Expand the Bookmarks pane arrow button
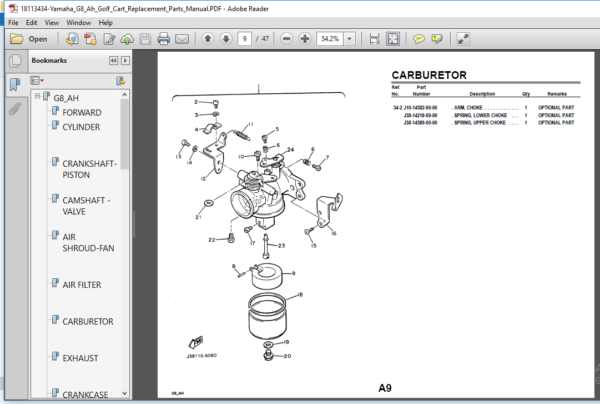 125,60
